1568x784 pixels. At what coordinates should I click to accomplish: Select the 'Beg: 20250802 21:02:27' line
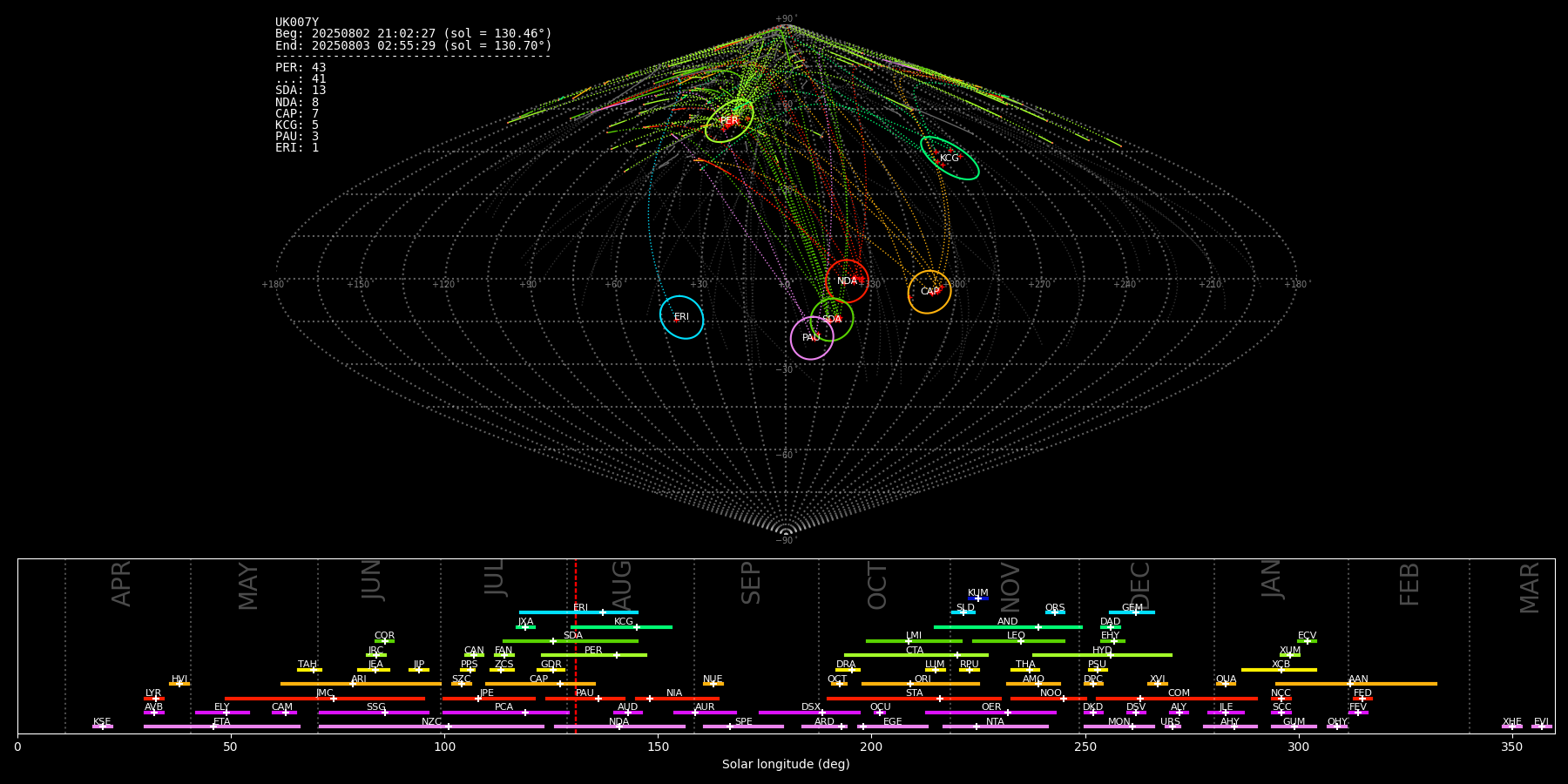(414, 34)
